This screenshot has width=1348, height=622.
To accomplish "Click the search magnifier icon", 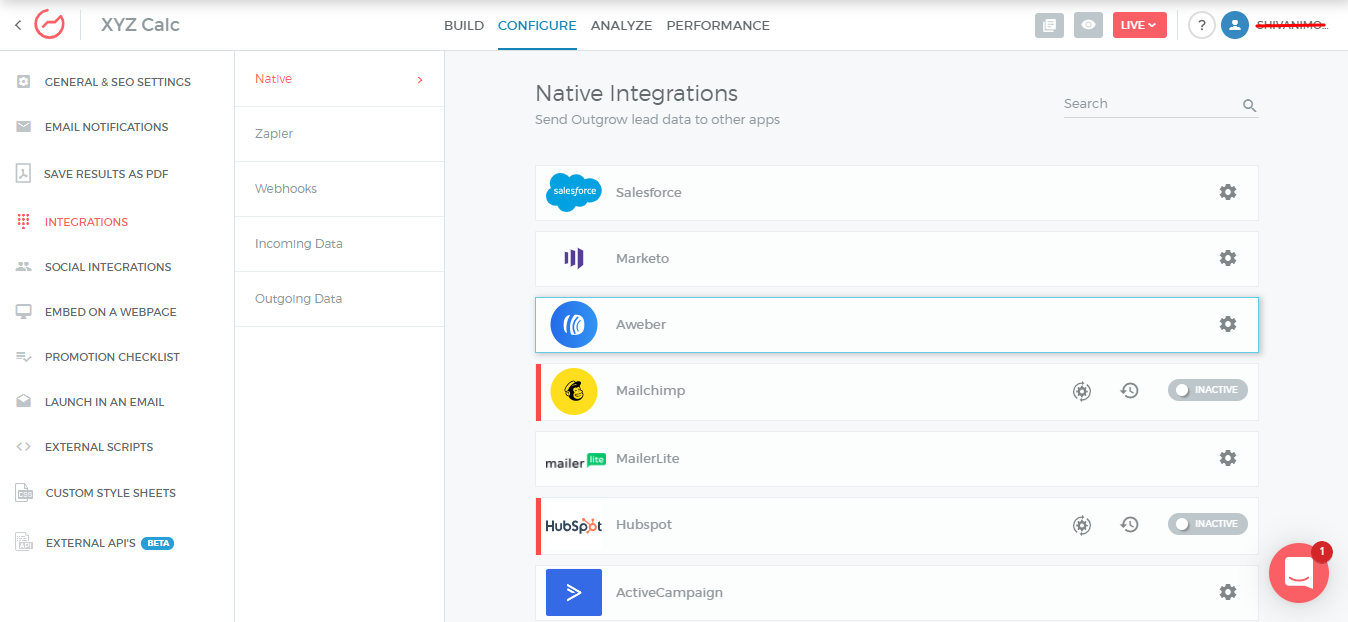I will (x=1249, y=105).
